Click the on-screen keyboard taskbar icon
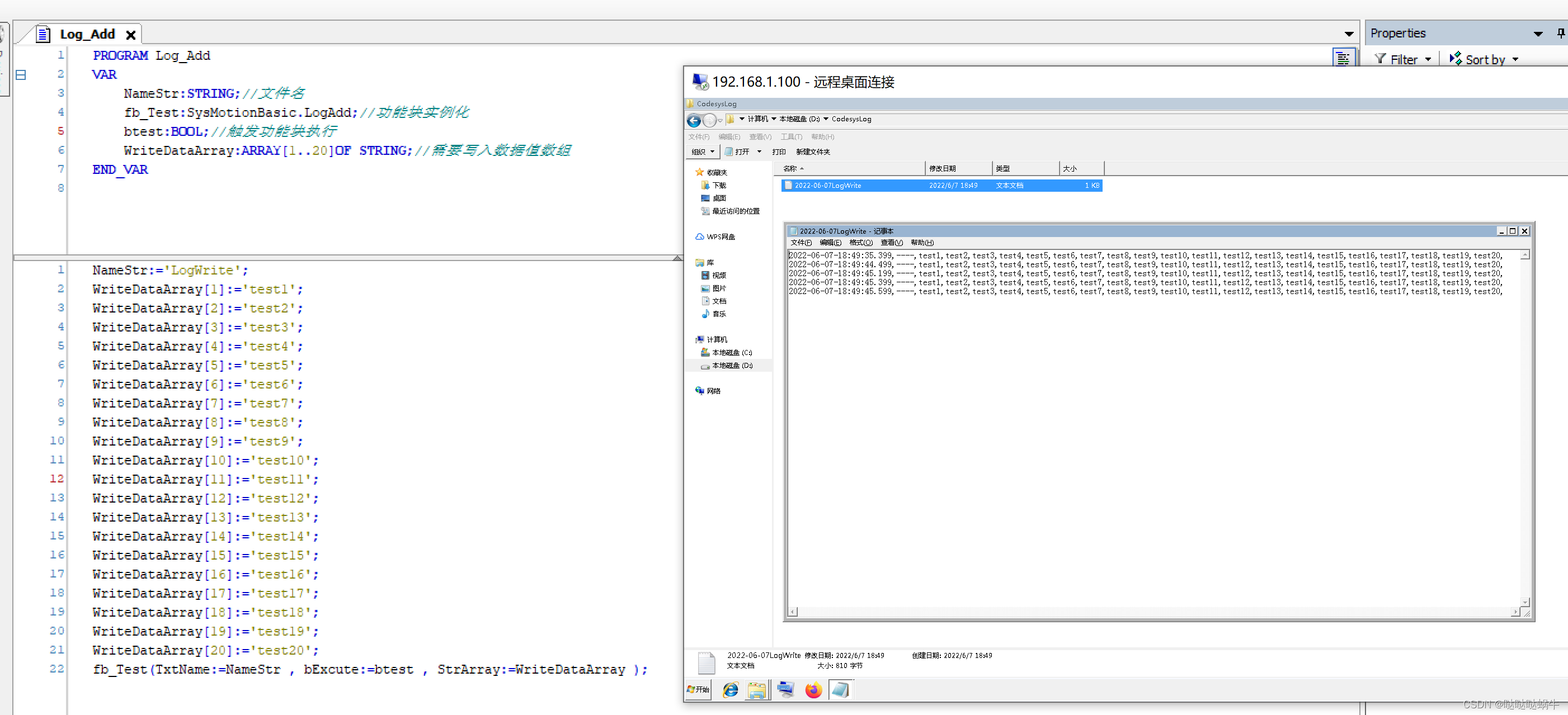 (x=785, y=689)
